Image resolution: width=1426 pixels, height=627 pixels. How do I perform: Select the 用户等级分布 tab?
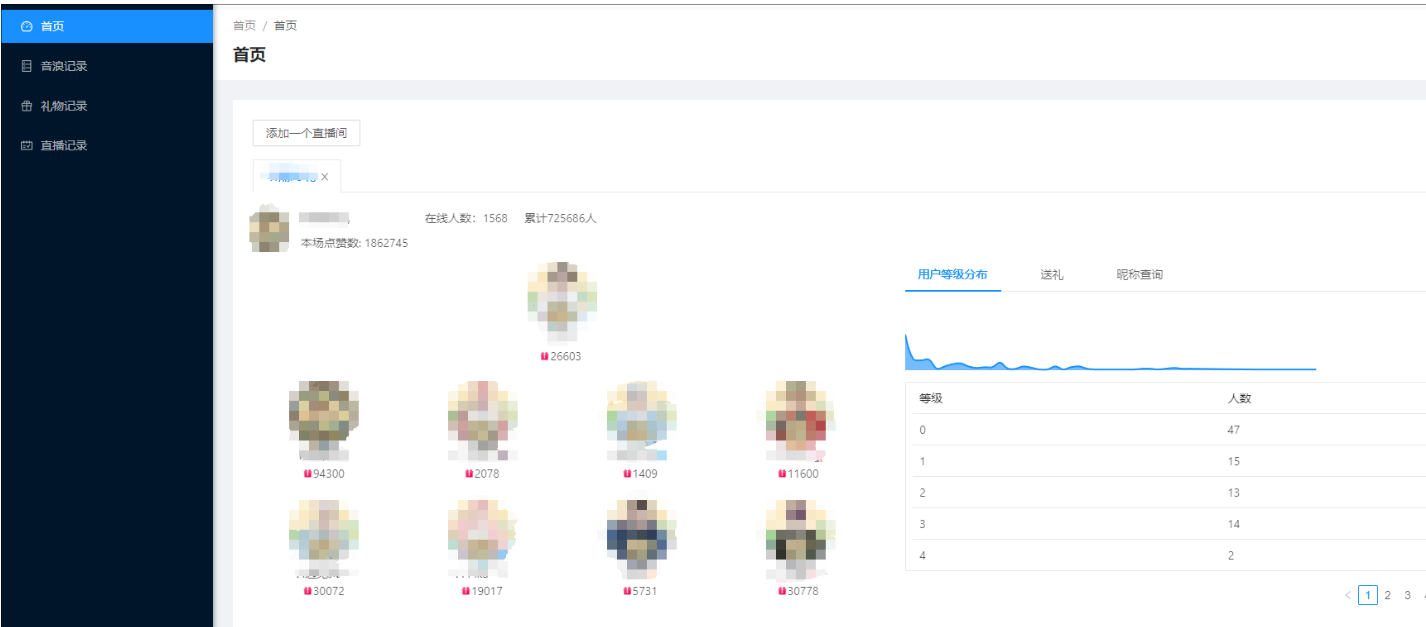coord(952,274)
